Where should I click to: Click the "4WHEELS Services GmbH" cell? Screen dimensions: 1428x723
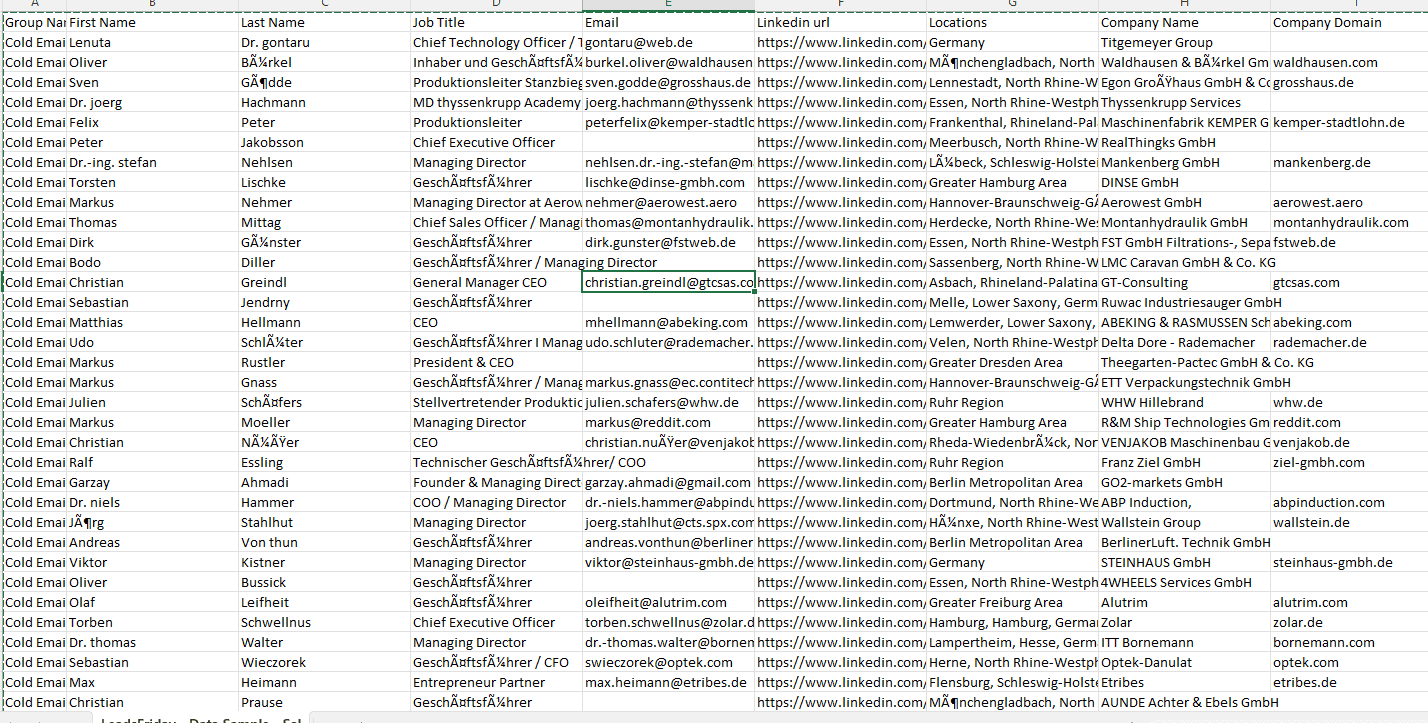pyautogui.click(x=1184, y=582)
